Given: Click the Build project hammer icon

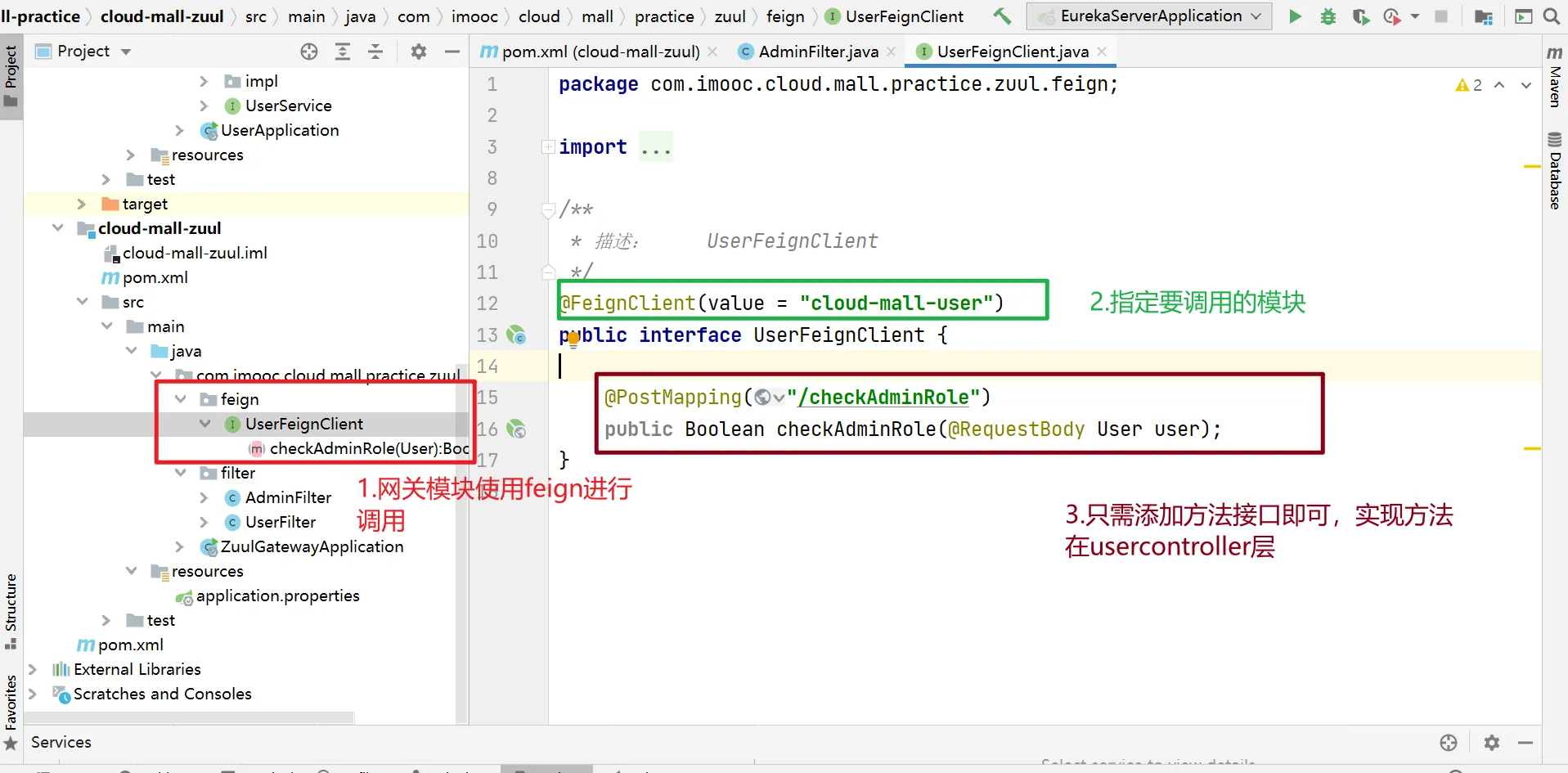Looking at the screenshot, I should click(1002, 16).
